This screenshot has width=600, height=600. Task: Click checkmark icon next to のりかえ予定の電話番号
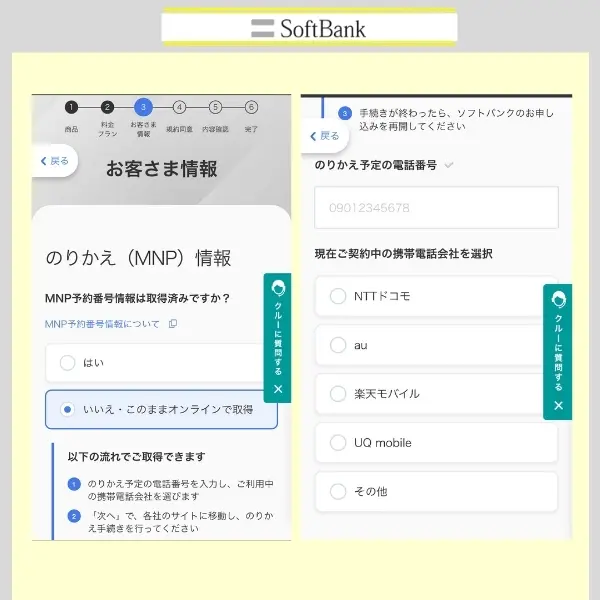[x=449, y=165]
